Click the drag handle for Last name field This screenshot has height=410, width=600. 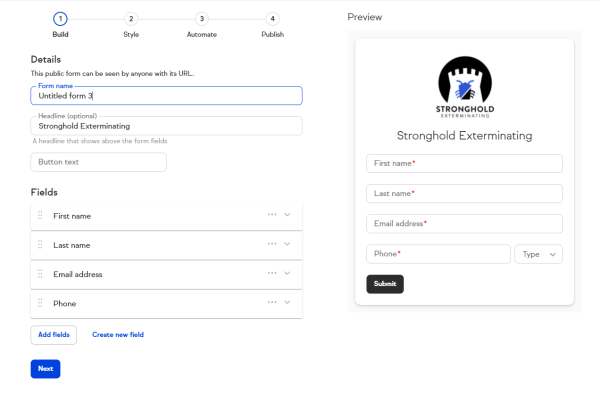click(40, 244)
